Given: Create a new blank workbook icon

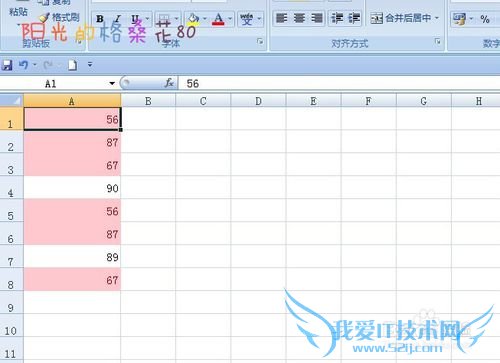Looking at the screenshot, I should pyautogui.click(x=72, y=65).
